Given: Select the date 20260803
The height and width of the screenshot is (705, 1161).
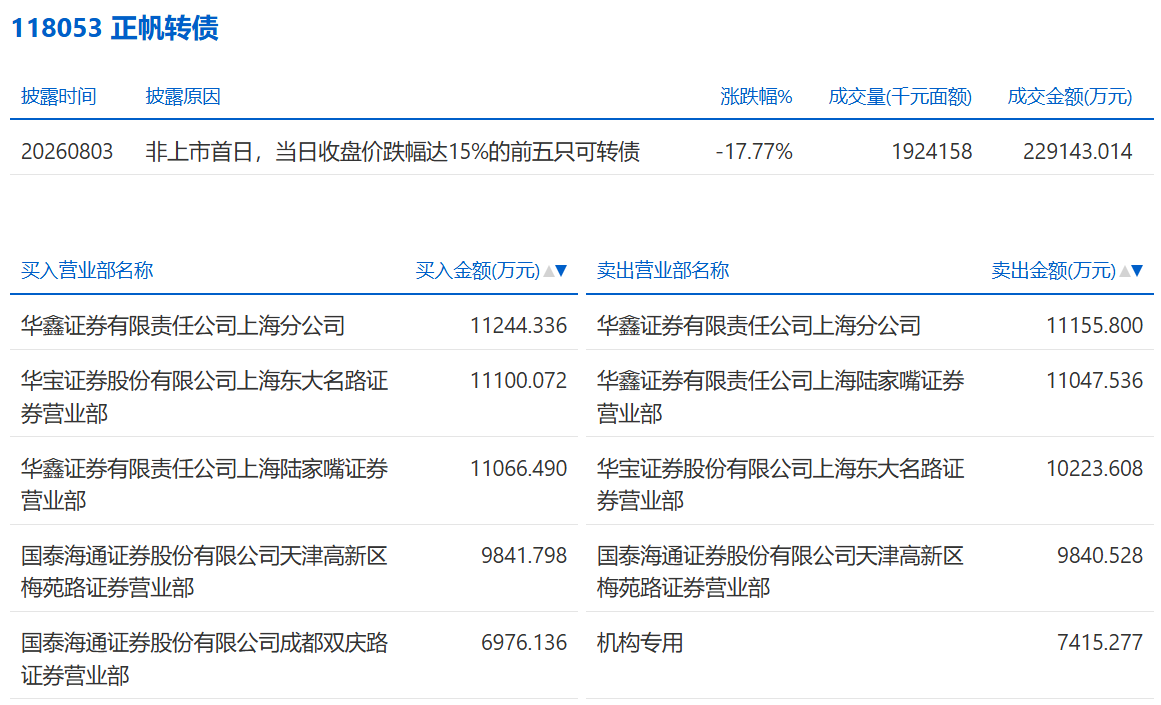Looking at the screenshot, I should click(x=67, y=152).
